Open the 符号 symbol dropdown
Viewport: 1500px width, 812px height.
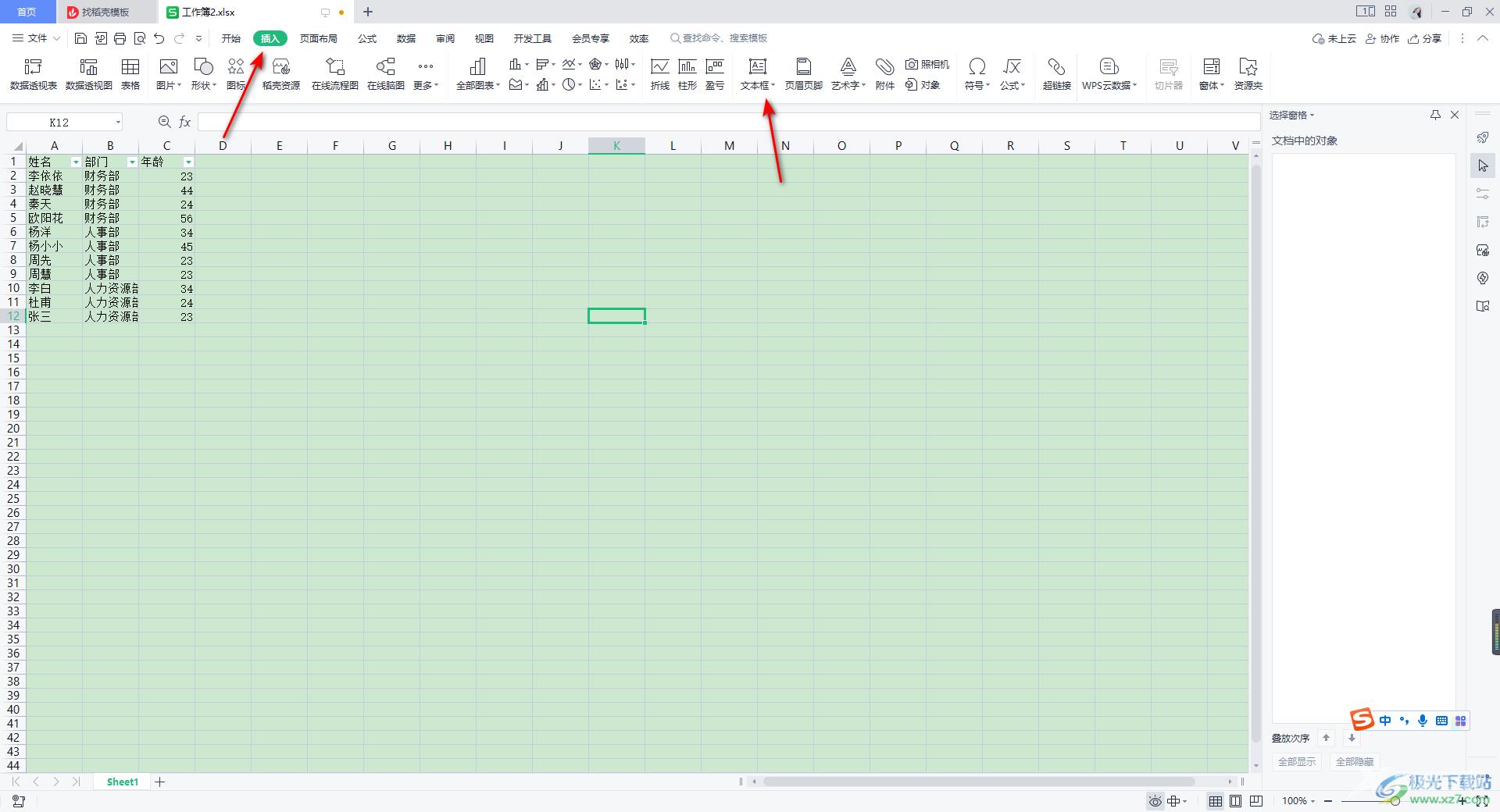(977, 85)
